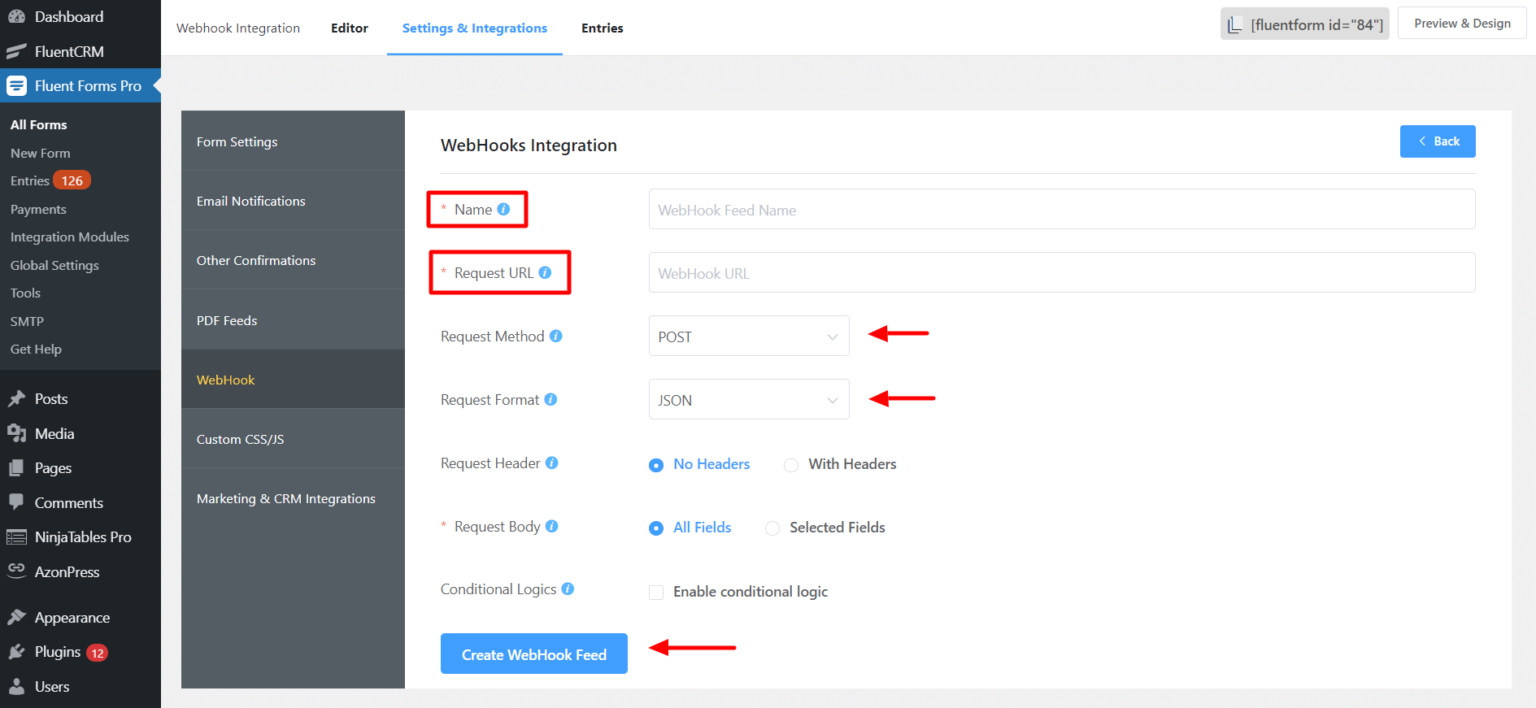Viewport: 1536px width, 708px height.
Task: Click the shortcode copy icon near fluentform id
Action: click(1236, 23)
